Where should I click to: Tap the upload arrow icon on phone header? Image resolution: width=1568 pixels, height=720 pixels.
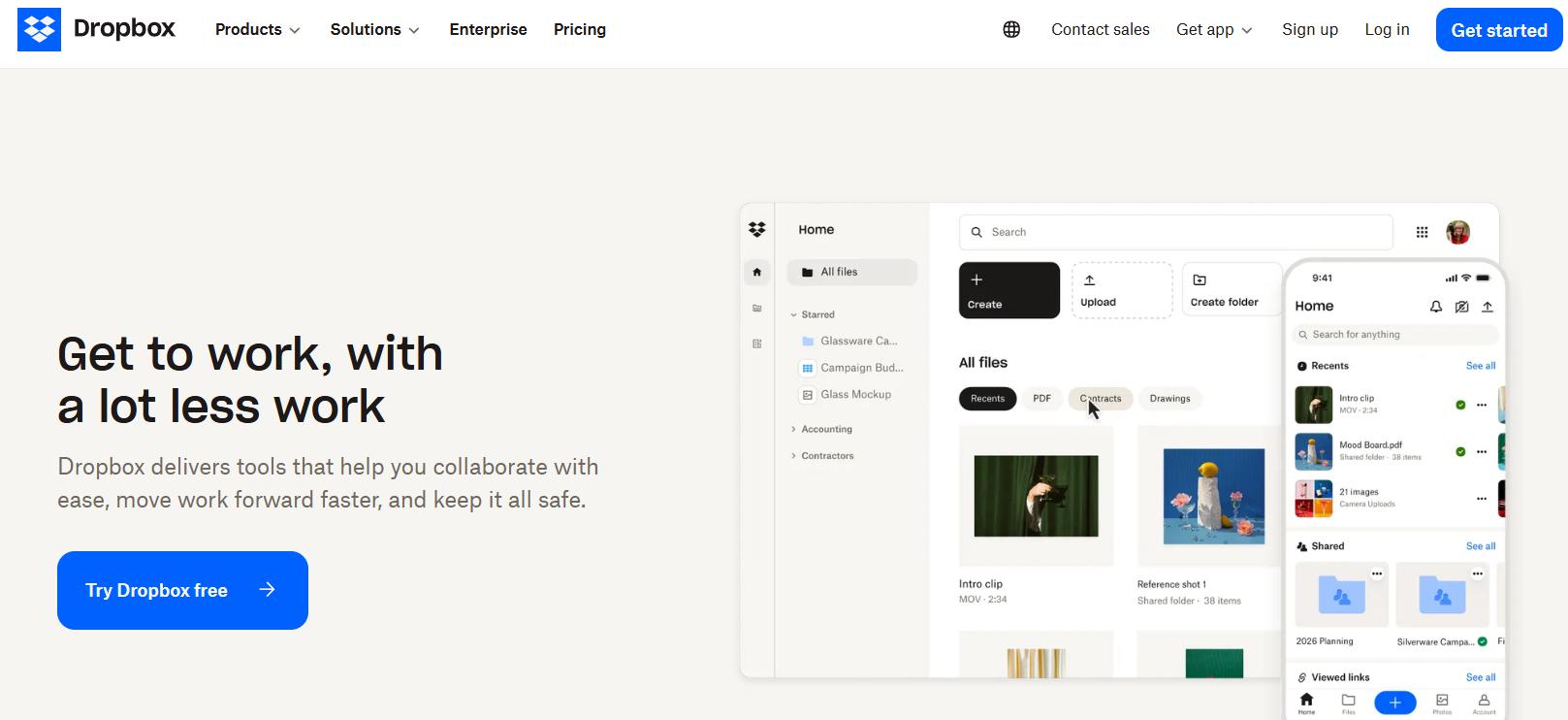point(1488,307)
